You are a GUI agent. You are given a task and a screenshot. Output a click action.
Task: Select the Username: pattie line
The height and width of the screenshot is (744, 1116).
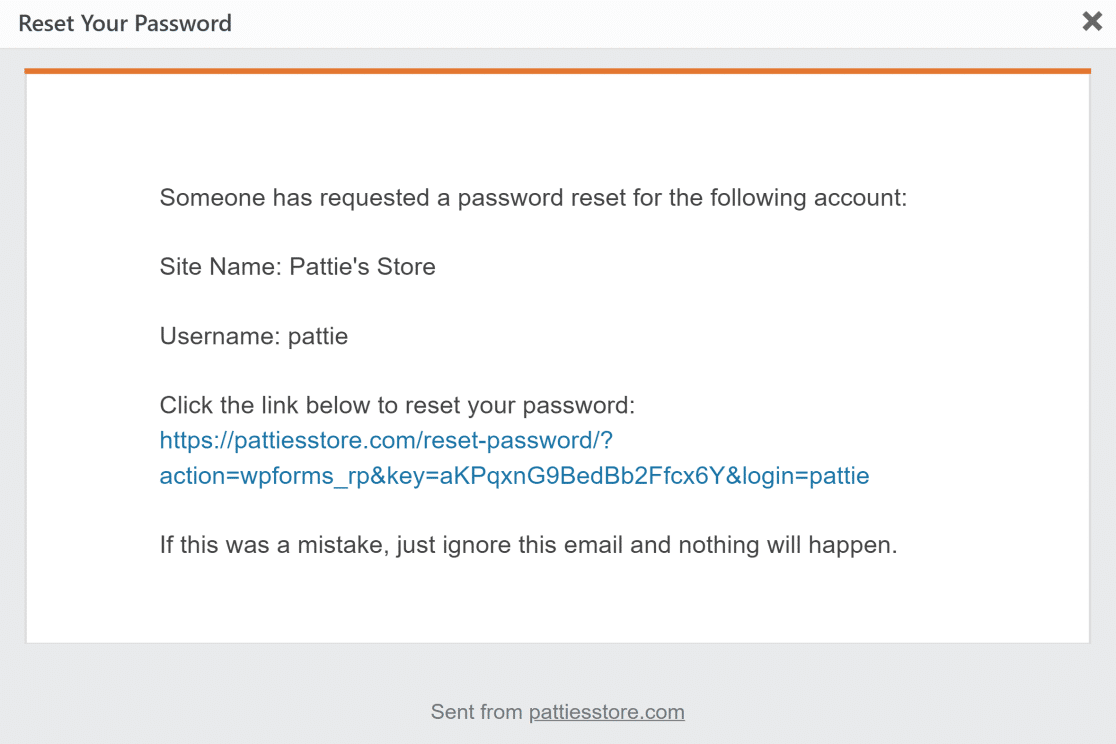pyautogui.click(x=253, y=336)
